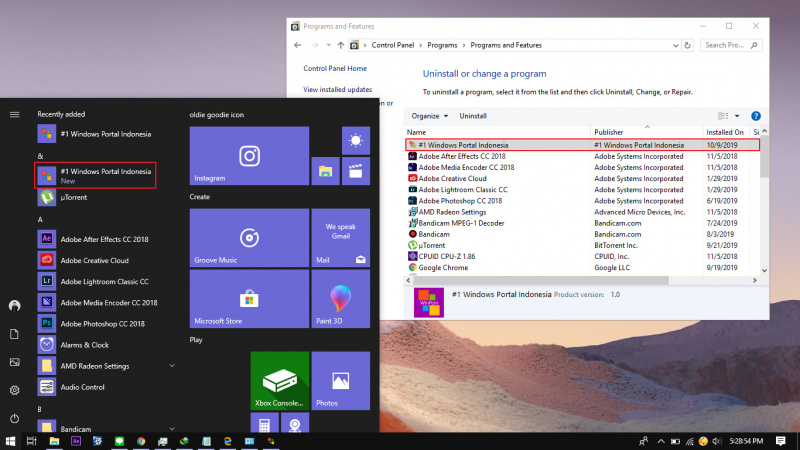
Task: Click Control Panel in the breadcrumb
Action: (392, 45)
